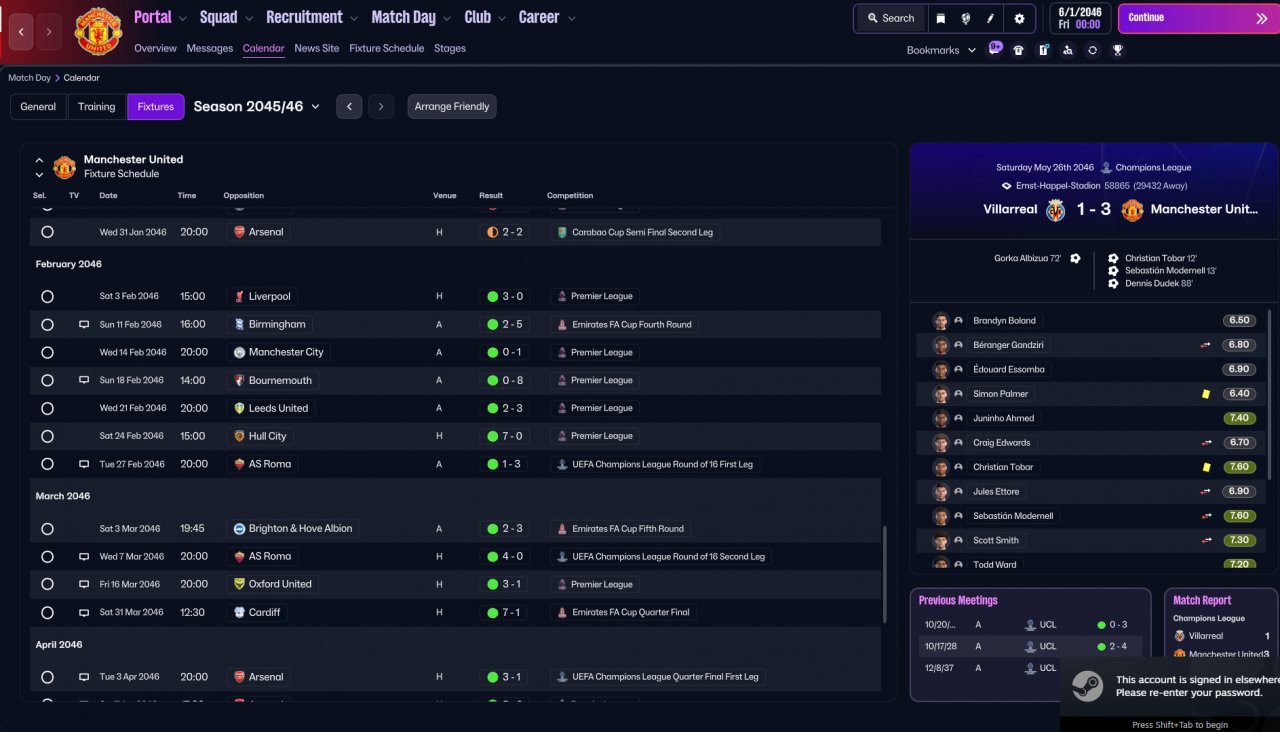This screenshot has width=1280, height=732.
Task: Click the circular arrows icon in bookmarks bar
Action: pyautogui.click(x=1093, y=50)
